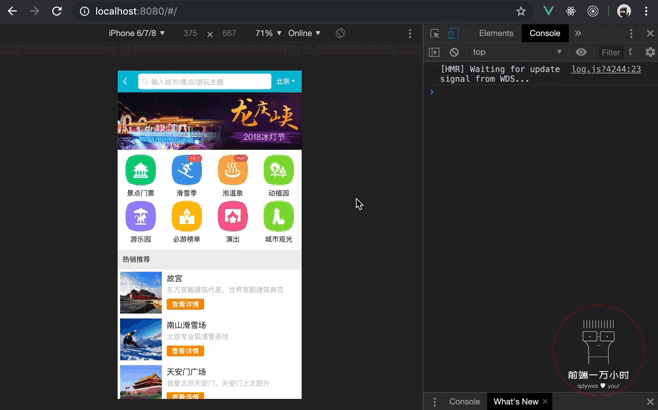View site information icon in address bar
Viewport: 658px width, 410px height.
tap(84, 11)
